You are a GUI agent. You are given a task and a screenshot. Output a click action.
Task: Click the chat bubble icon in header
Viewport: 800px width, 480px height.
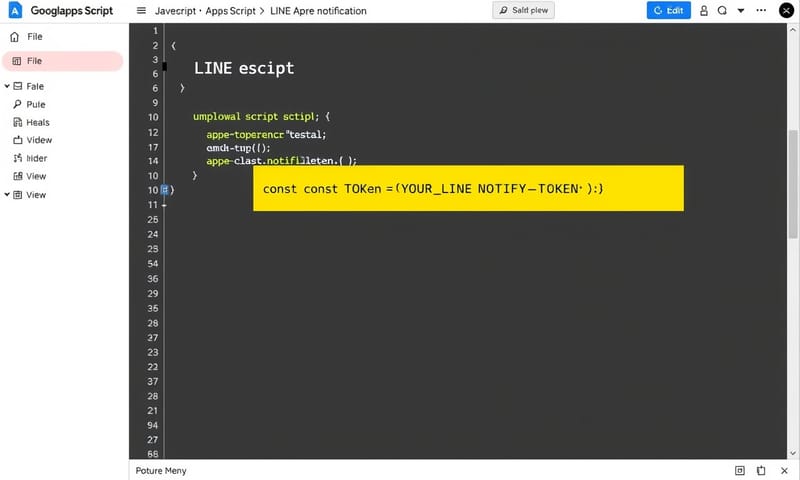tap(722, 10)
